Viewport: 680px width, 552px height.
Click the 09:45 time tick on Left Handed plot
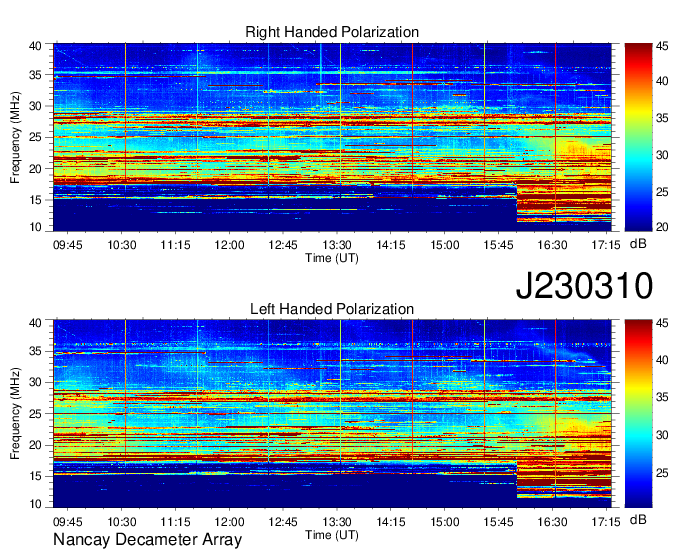(x=67, y=522)
